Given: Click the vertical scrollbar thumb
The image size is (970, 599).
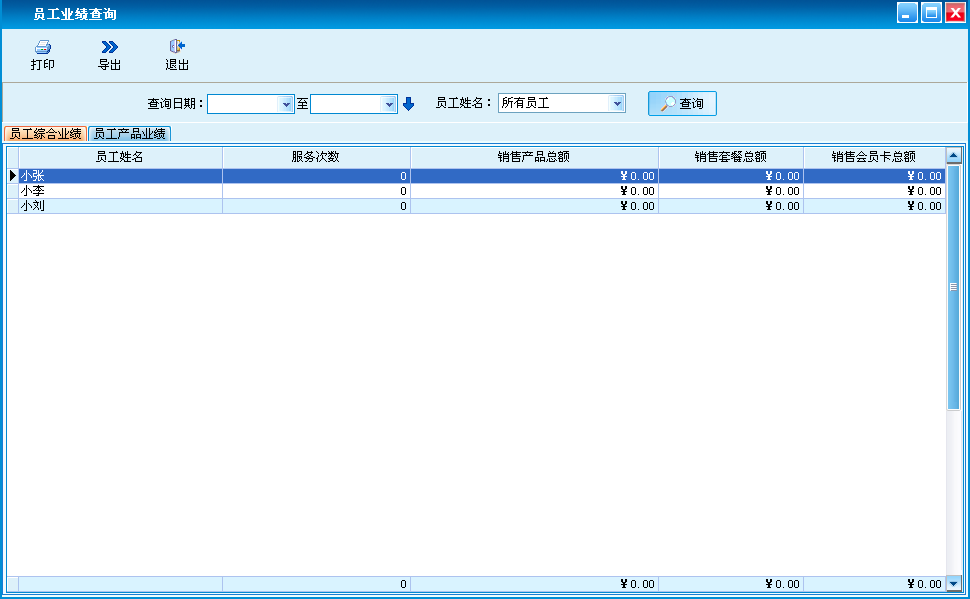Looking at the screenshot, I should click(x=953, y=287).
